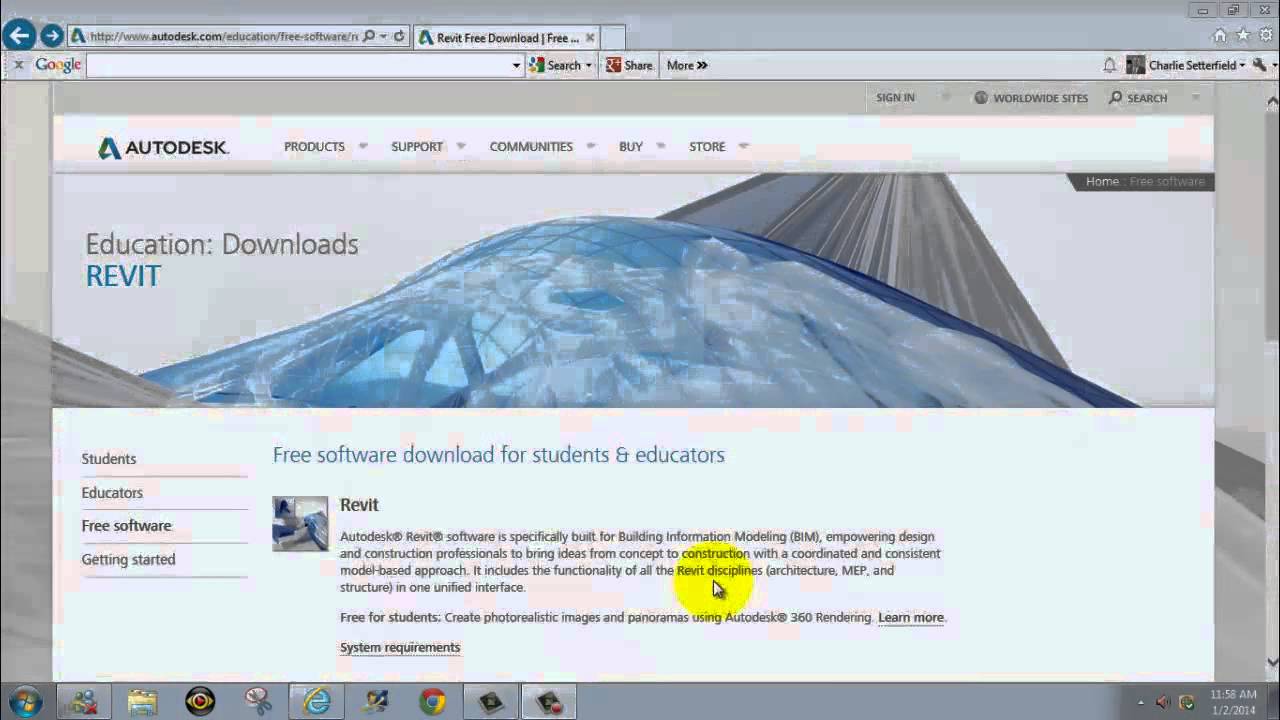Open the Educators sidebar link
Image resolution: width=1280 pixels, height=720 pixels.
112,493
